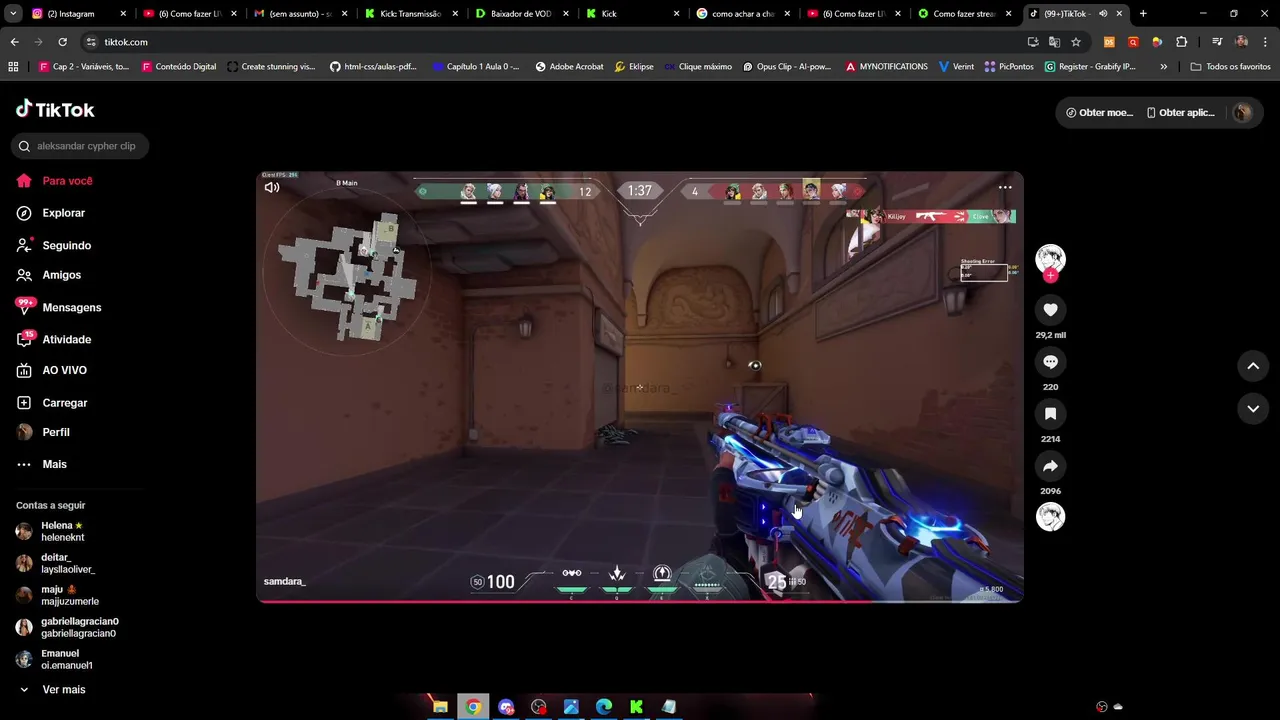The height and width of the screenshot is (720, 1280).
Task: Open the Todos os favoritos folder
Action: [x=1231, y=67]
